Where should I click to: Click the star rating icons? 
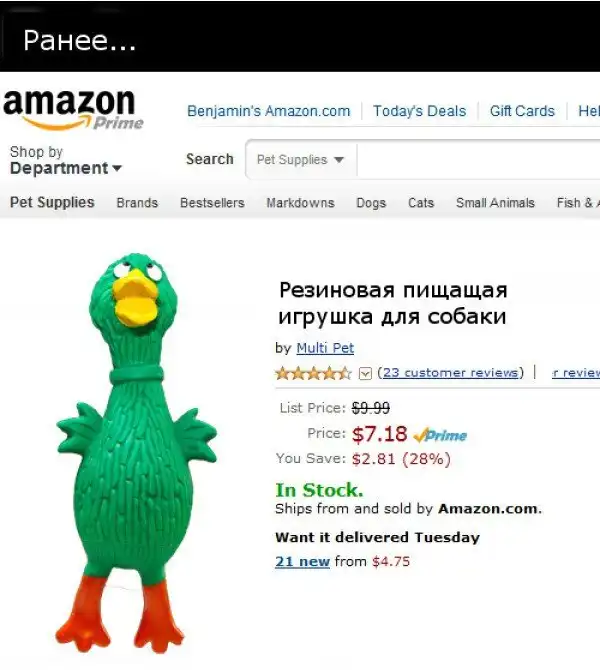(313, 373)
